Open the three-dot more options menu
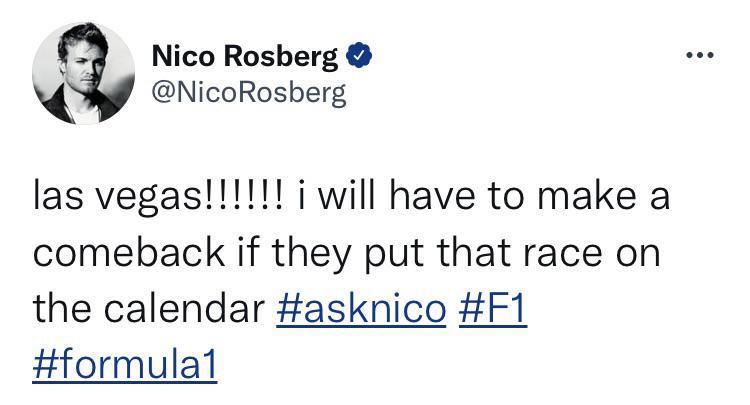The width and height of the screenshot is (750, 405). (700, 55)
